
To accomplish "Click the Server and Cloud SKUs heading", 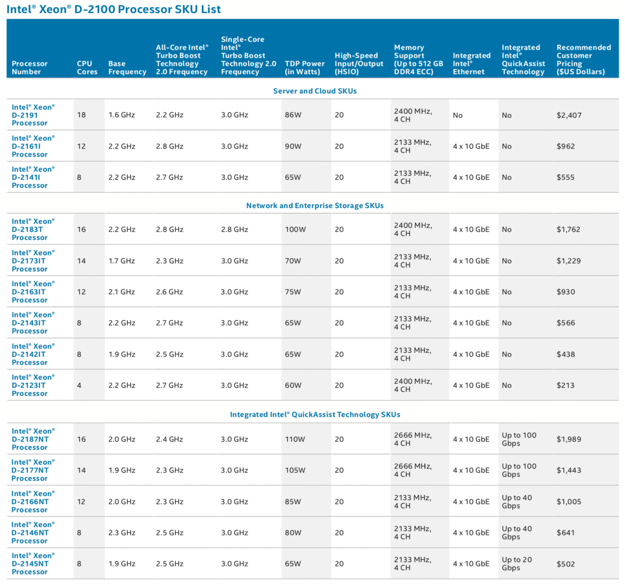I will point(314,91).
